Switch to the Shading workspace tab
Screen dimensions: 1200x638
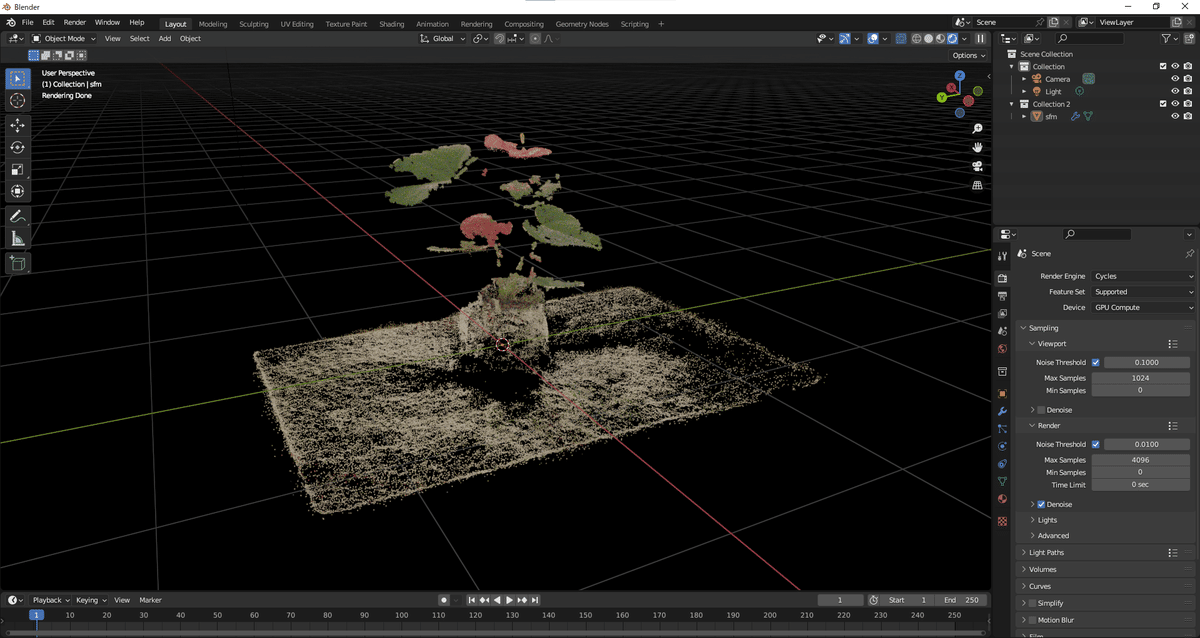392,24
